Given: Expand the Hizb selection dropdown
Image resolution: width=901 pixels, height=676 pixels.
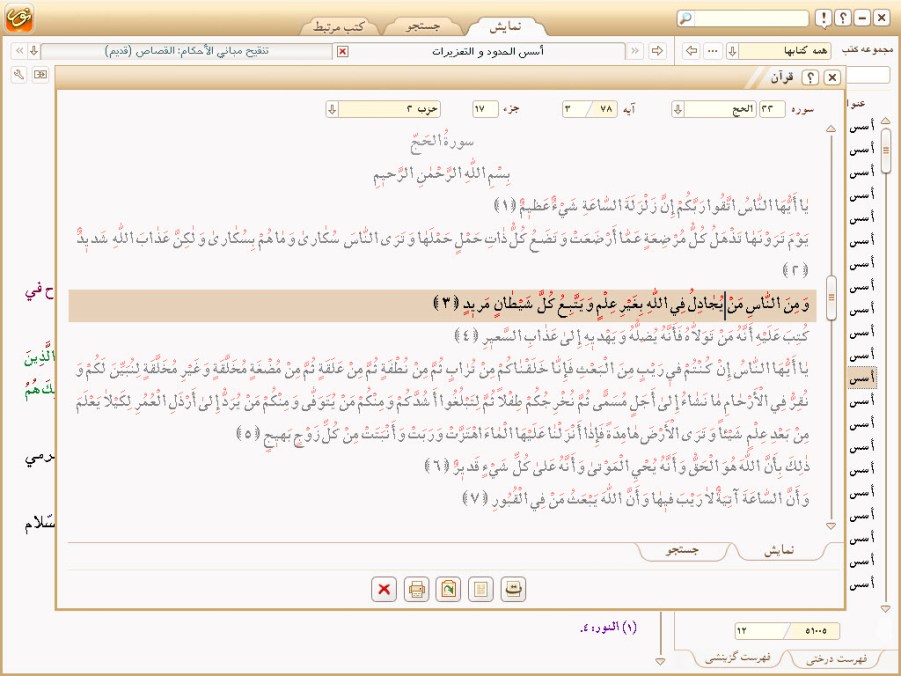Looking at the screenshot, I should pyautogui.click(x=332, y=109).
